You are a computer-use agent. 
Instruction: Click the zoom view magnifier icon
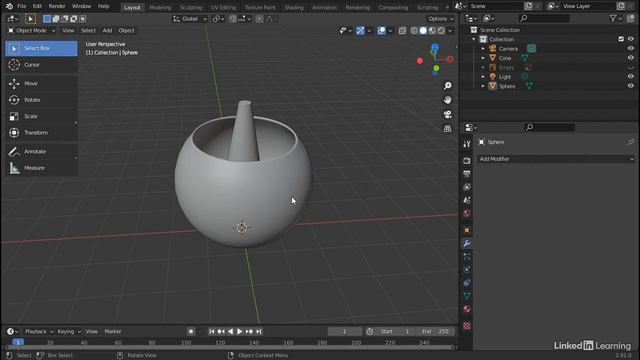[448, 86]
